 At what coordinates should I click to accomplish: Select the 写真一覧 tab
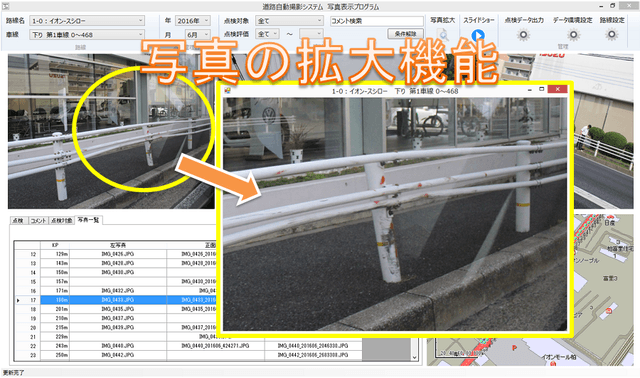point(89,220)
